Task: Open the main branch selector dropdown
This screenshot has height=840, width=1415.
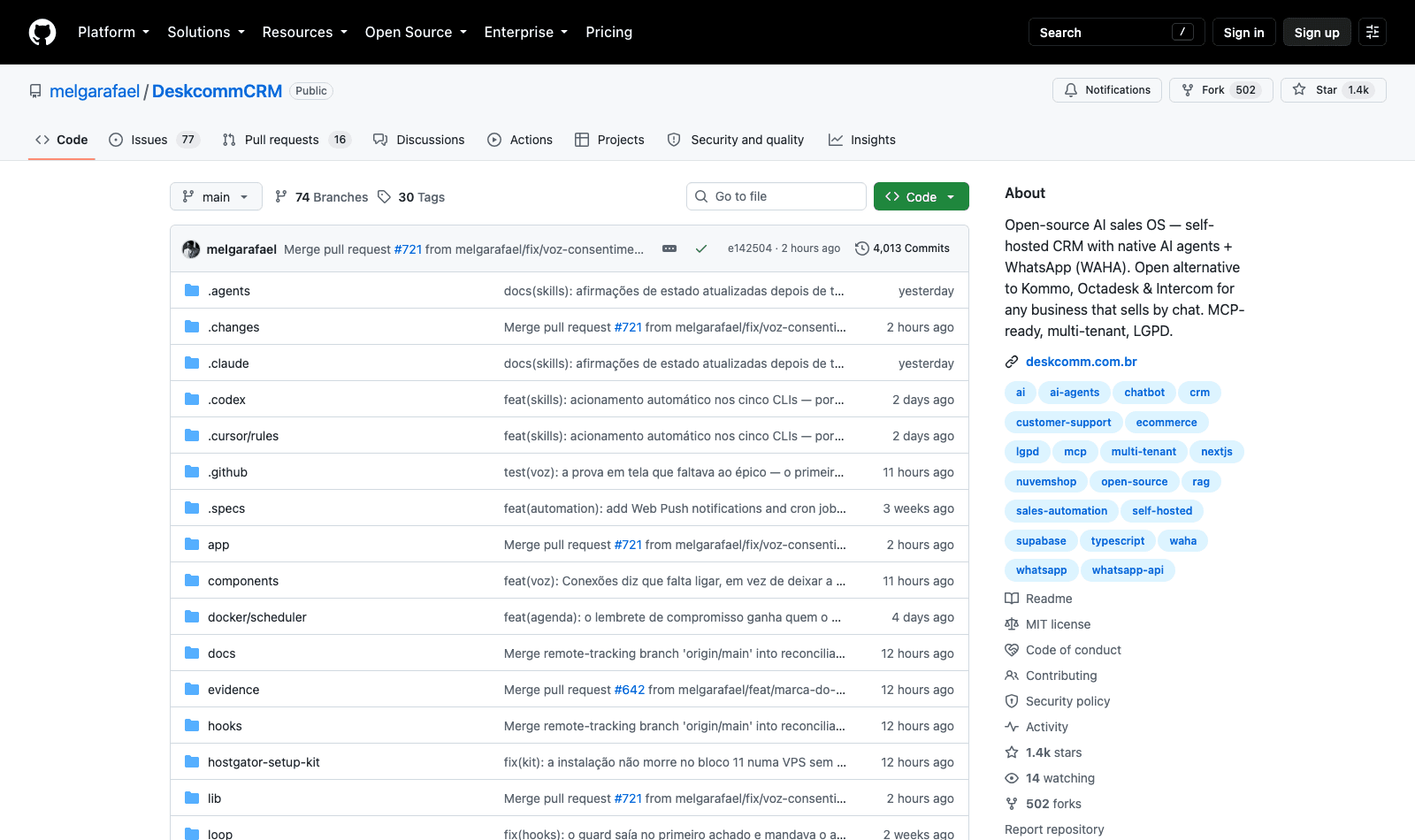Action: tap(216, 196)
